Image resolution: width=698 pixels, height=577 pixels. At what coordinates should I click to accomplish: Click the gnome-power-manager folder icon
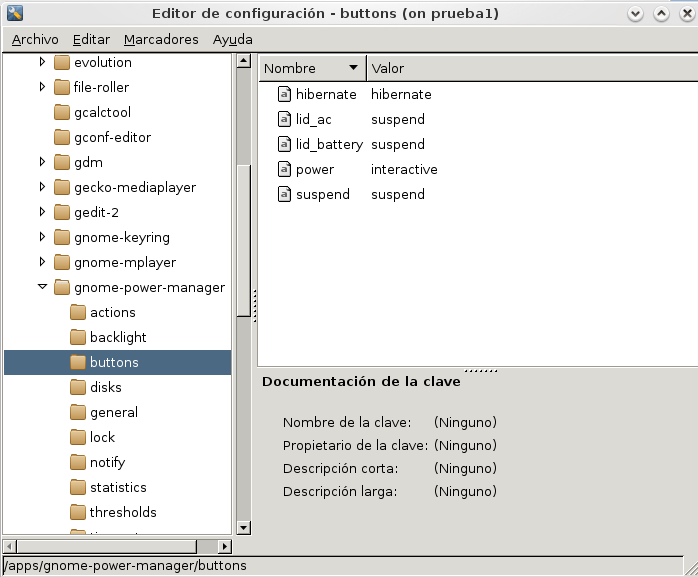(62, 287)
